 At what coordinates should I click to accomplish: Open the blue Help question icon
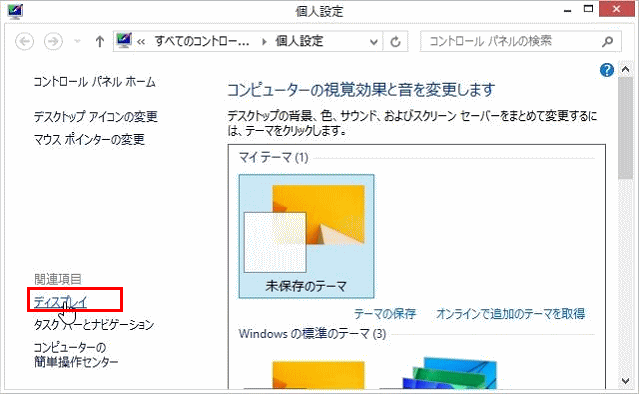(607, 70)
